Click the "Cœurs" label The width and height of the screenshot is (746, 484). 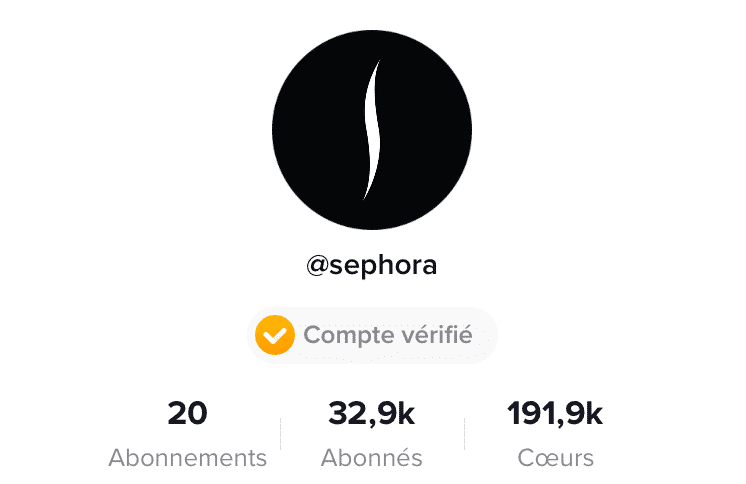click(555, 458)
